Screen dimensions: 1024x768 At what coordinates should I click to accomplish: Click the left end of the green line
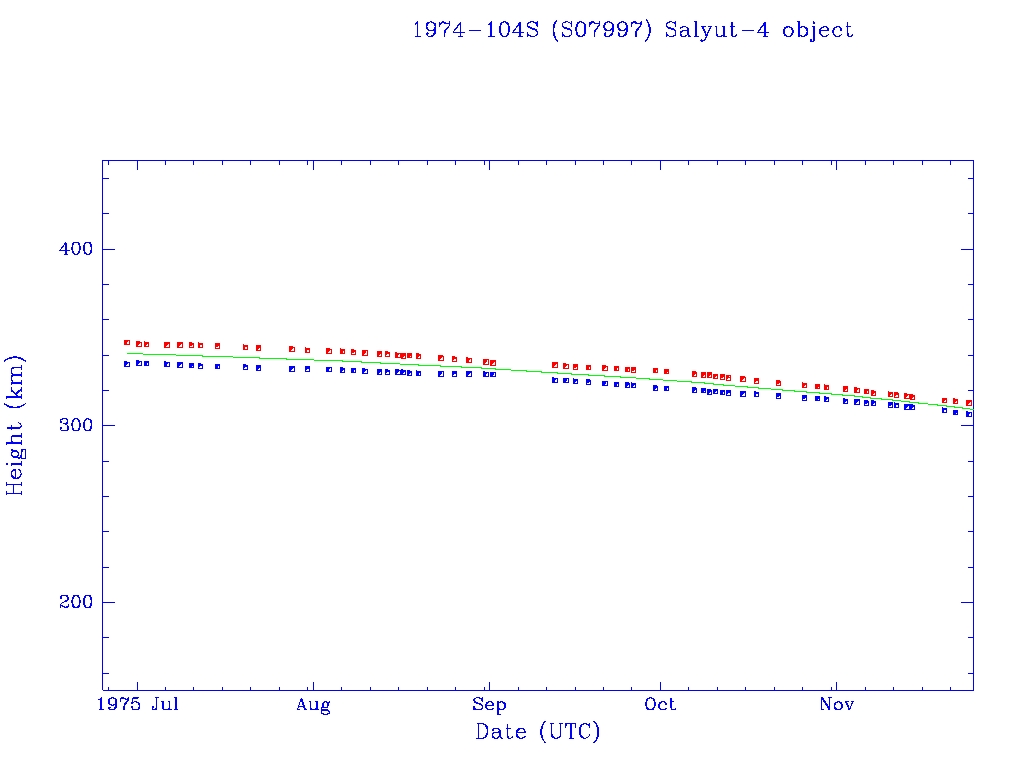click(127, 353)
